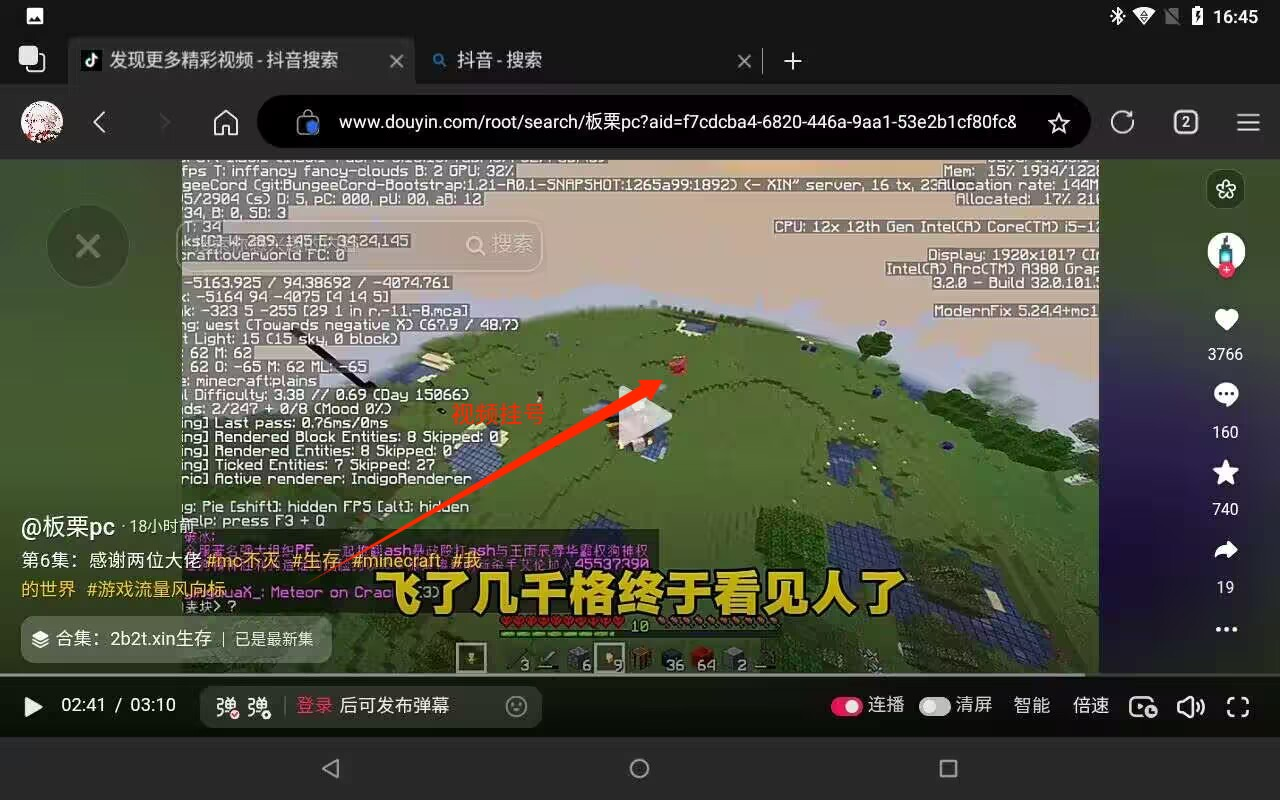
Task: Favorite the video with 740 stars
Action: tap(1226, 473)
